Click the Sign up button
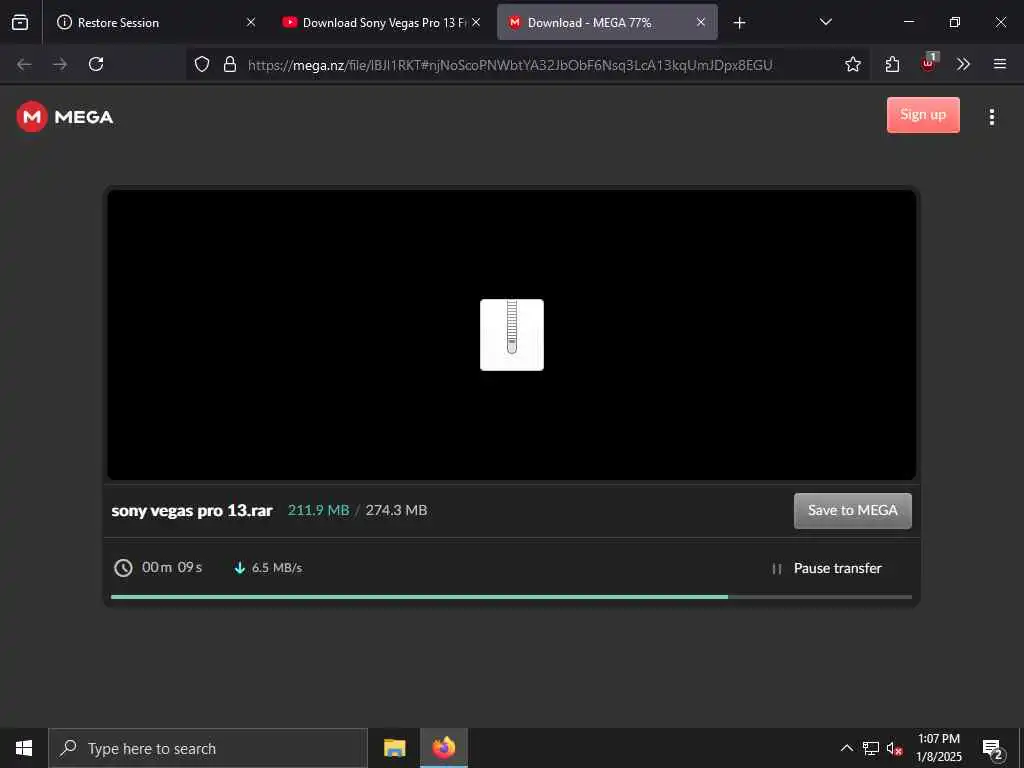This screenshot has width=1024, height=768. pos(923,115)
